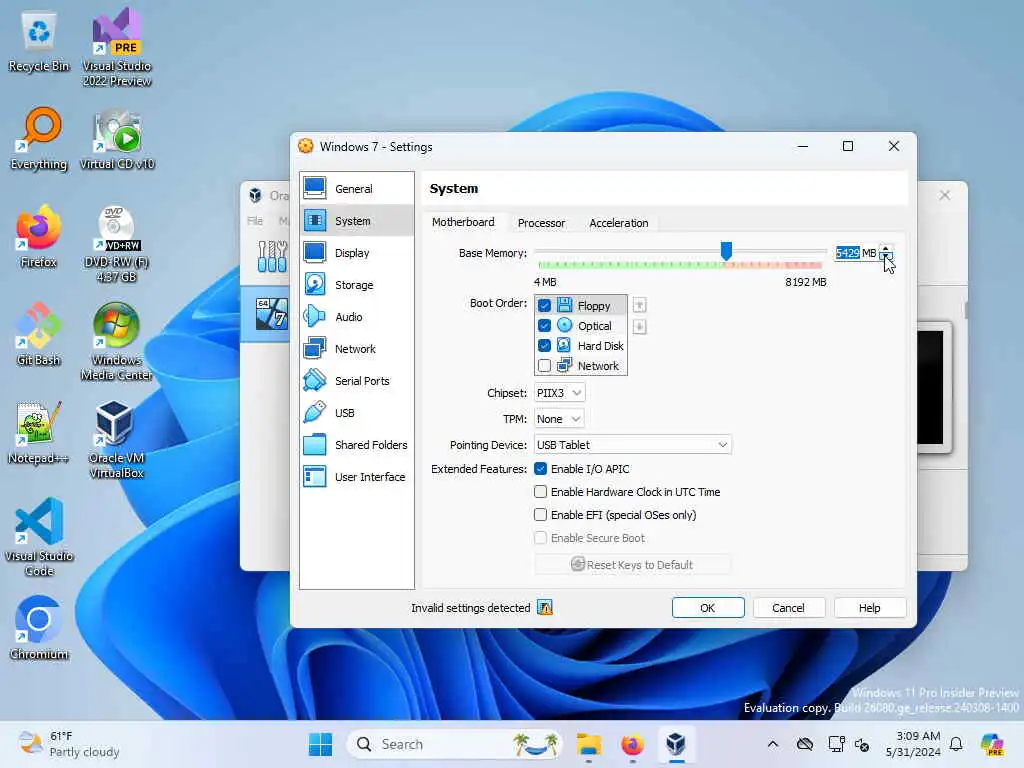Click Cancel in settings dialog
The image size is (1024, 768).
point(788,608)
